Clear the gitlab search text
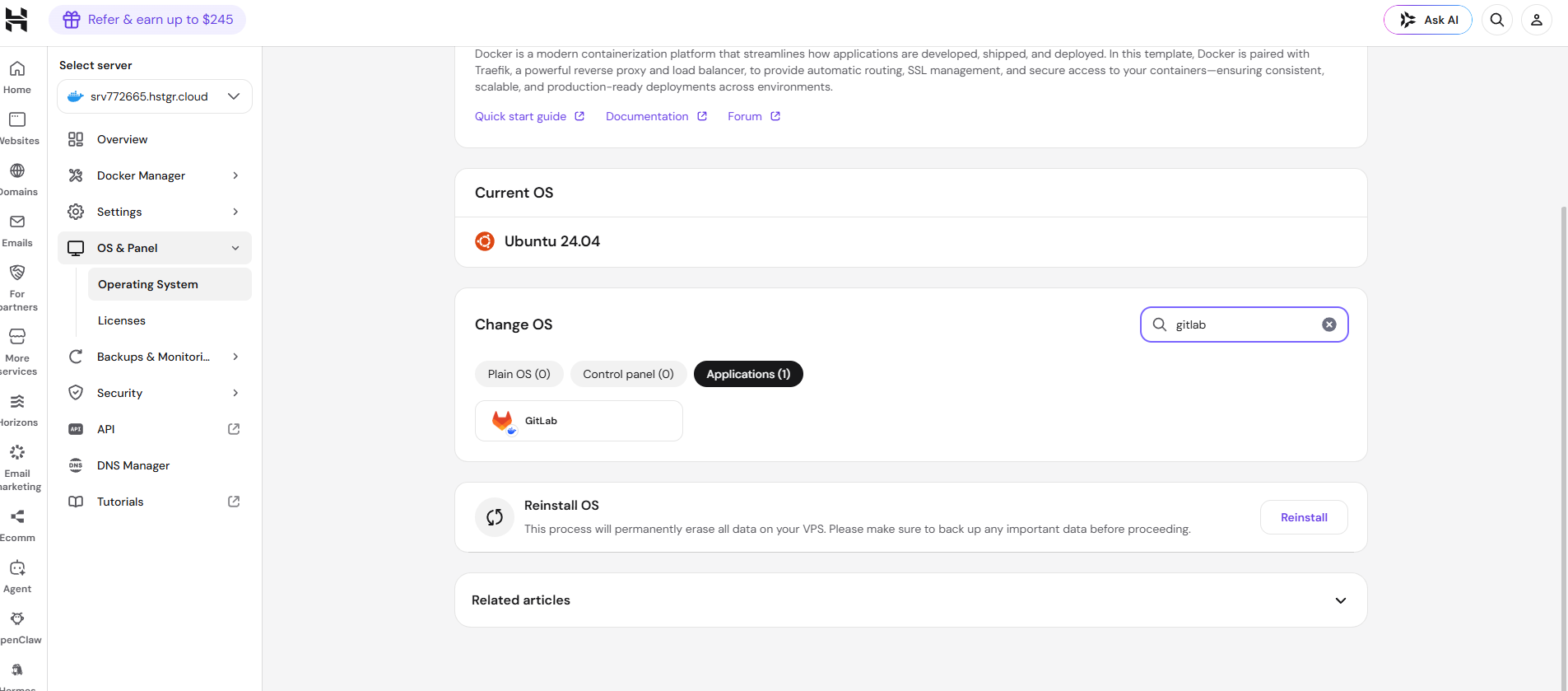This screenshot has width=1568, height=691. 1329,324
